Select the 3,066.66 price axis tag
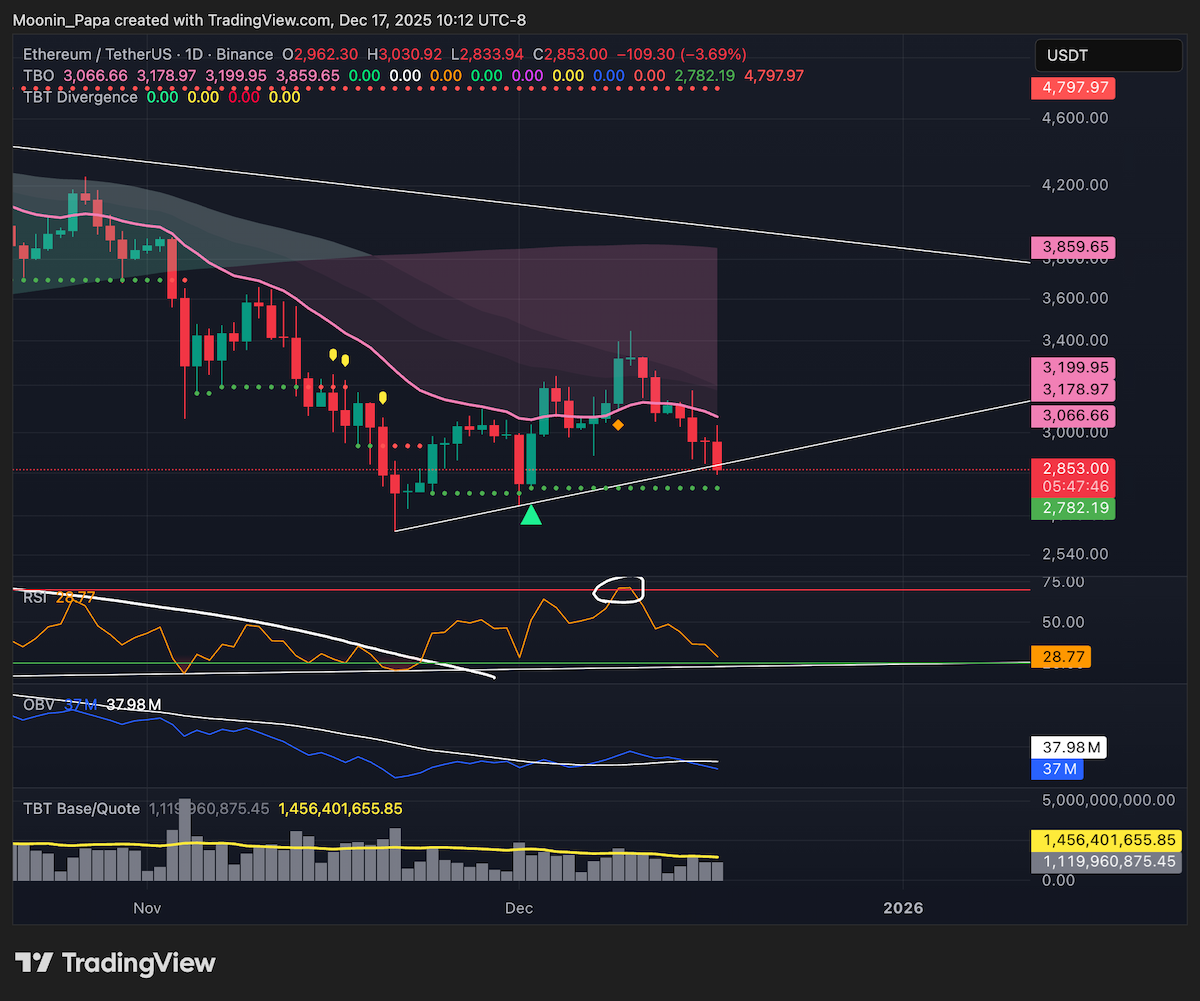 (1072, 414)
